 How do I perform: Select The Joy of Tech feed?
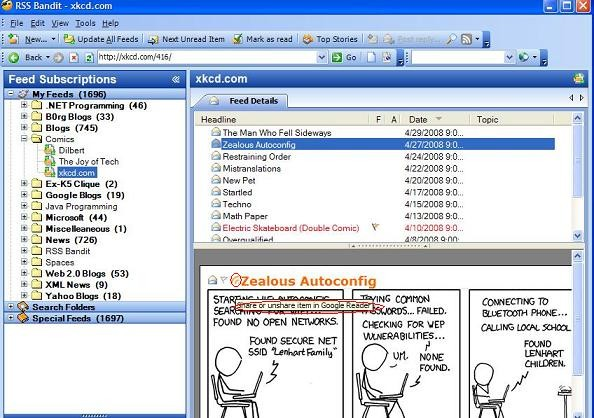click(89, 161)
